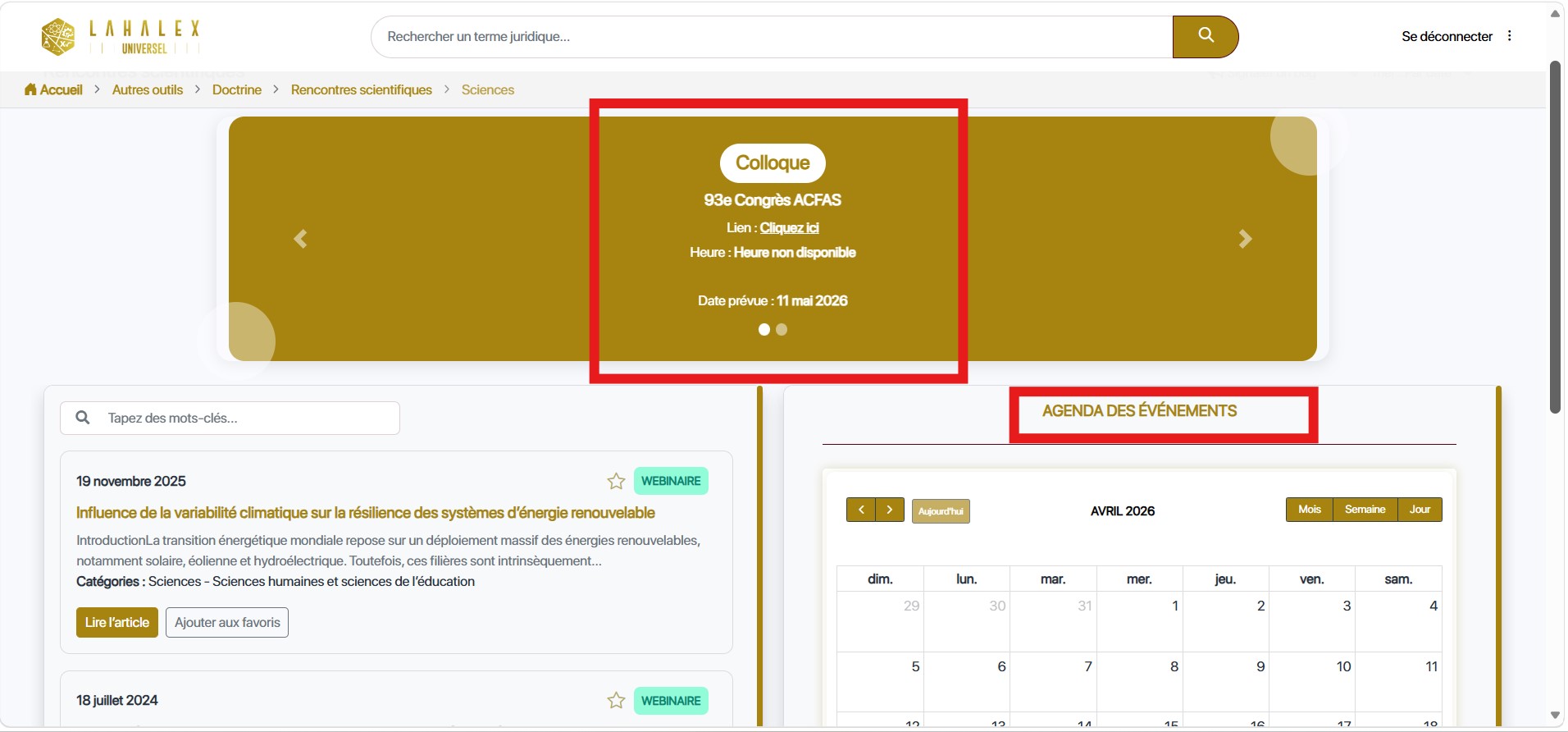This screenshot has height=732, width=1568.
Task: Click the 93e Congrès ACFAS title
Action: click(773, 199)
